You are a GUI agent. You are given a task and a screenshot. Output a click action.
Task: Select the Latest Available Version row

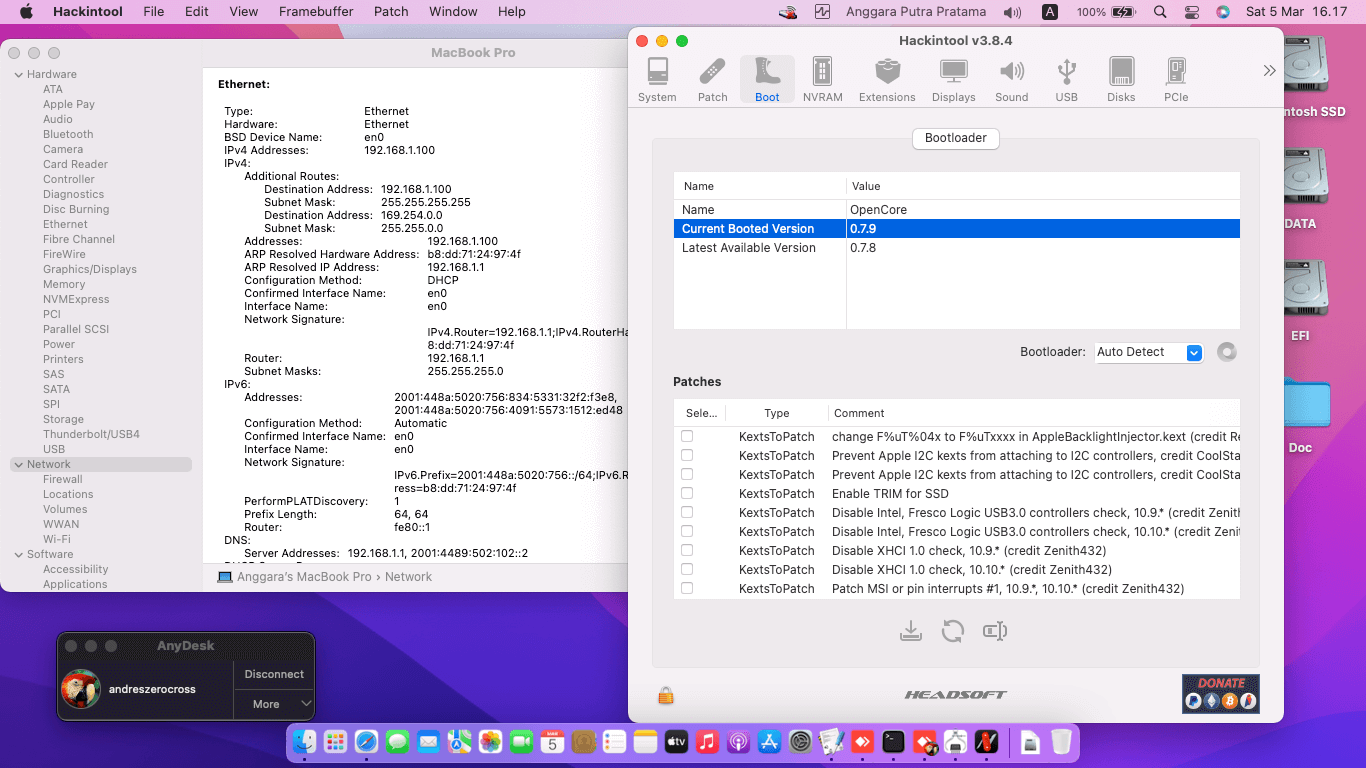point(956,248)
